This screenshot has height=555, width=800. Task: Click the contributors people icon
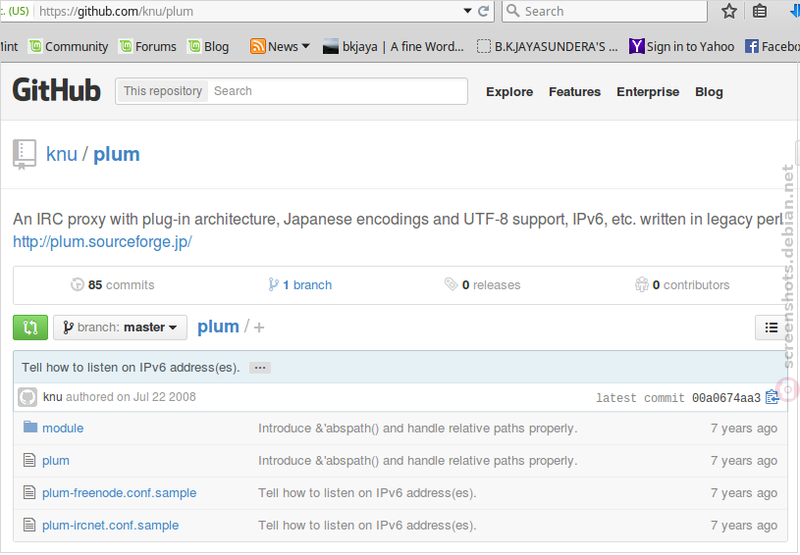(641, 284)
